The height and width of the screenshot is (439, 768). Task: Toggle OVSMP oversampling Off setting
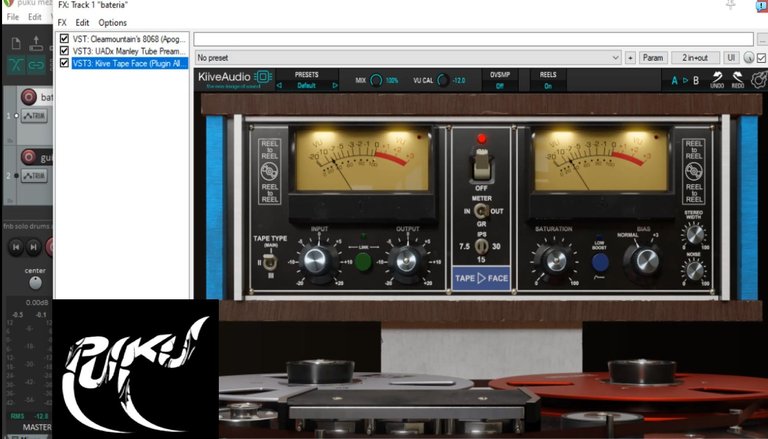[x=500, y=86]
